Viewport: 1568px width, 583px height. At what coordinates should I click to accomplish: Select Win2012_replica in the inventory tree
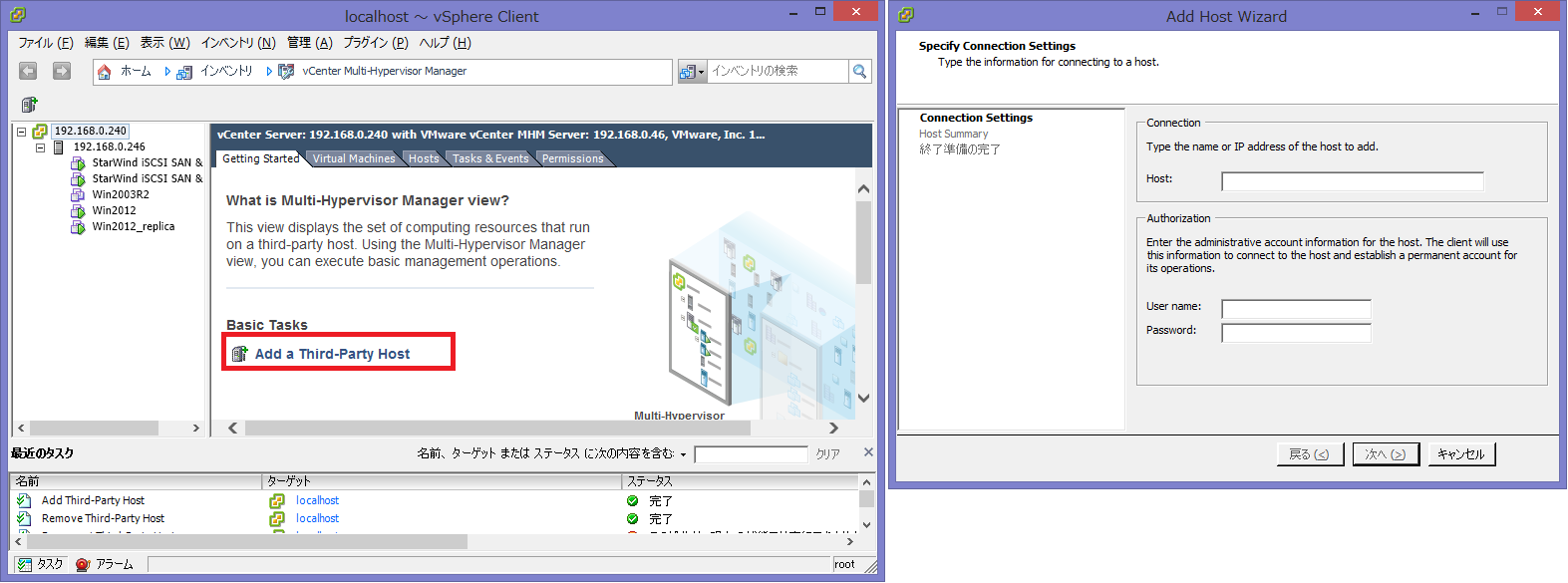[x=134, y=227]
